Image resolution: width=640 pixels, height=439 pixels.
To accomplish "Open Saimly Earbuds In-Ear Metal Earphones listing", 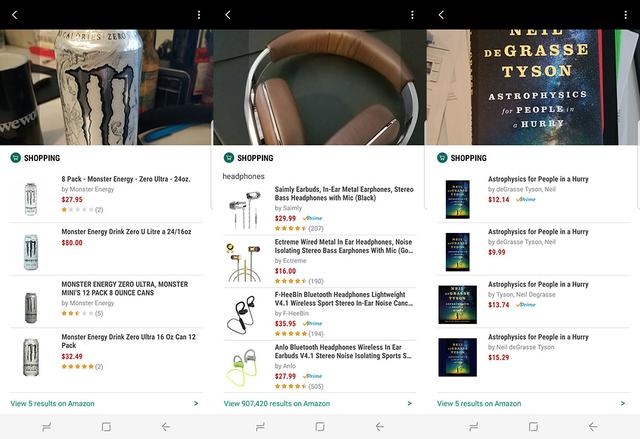I will [320, 208].
